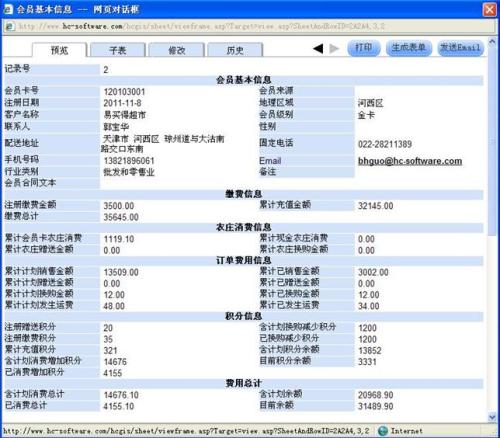Image resolution: width=500 pixels, height=438 pixels.
Task: Click the page icon in the address bar
Action: click(x=10, y=26)
